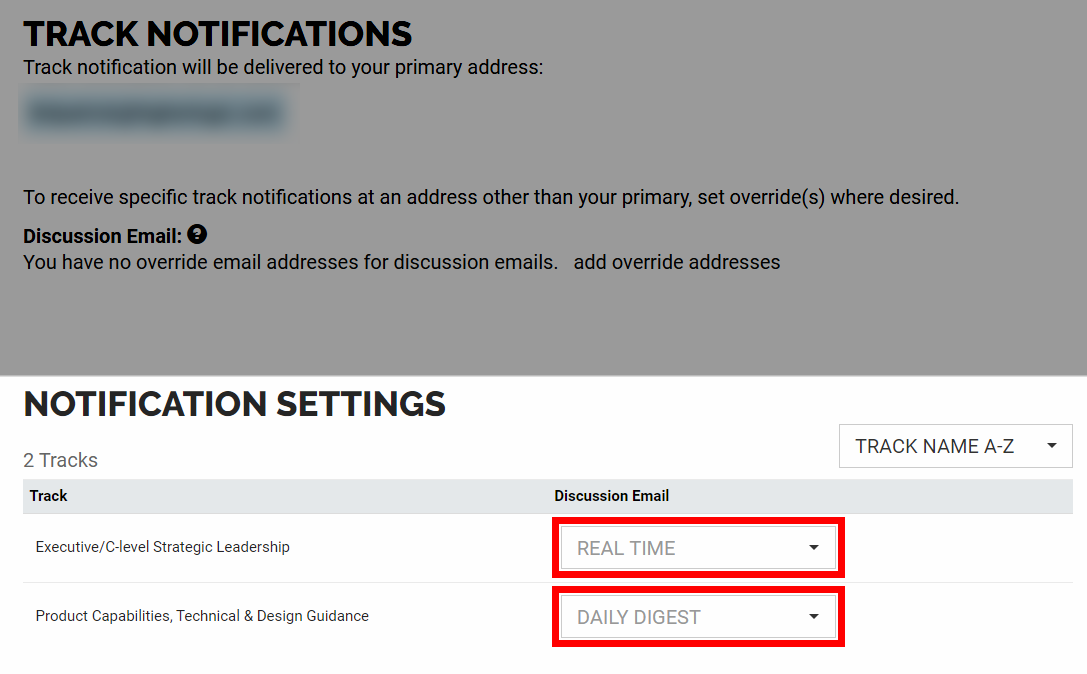The height and width of the screenshot is (674, 1087).
Task: Click the NOTIFICATION SETTINGS heading
Action: tap(234, 404)
